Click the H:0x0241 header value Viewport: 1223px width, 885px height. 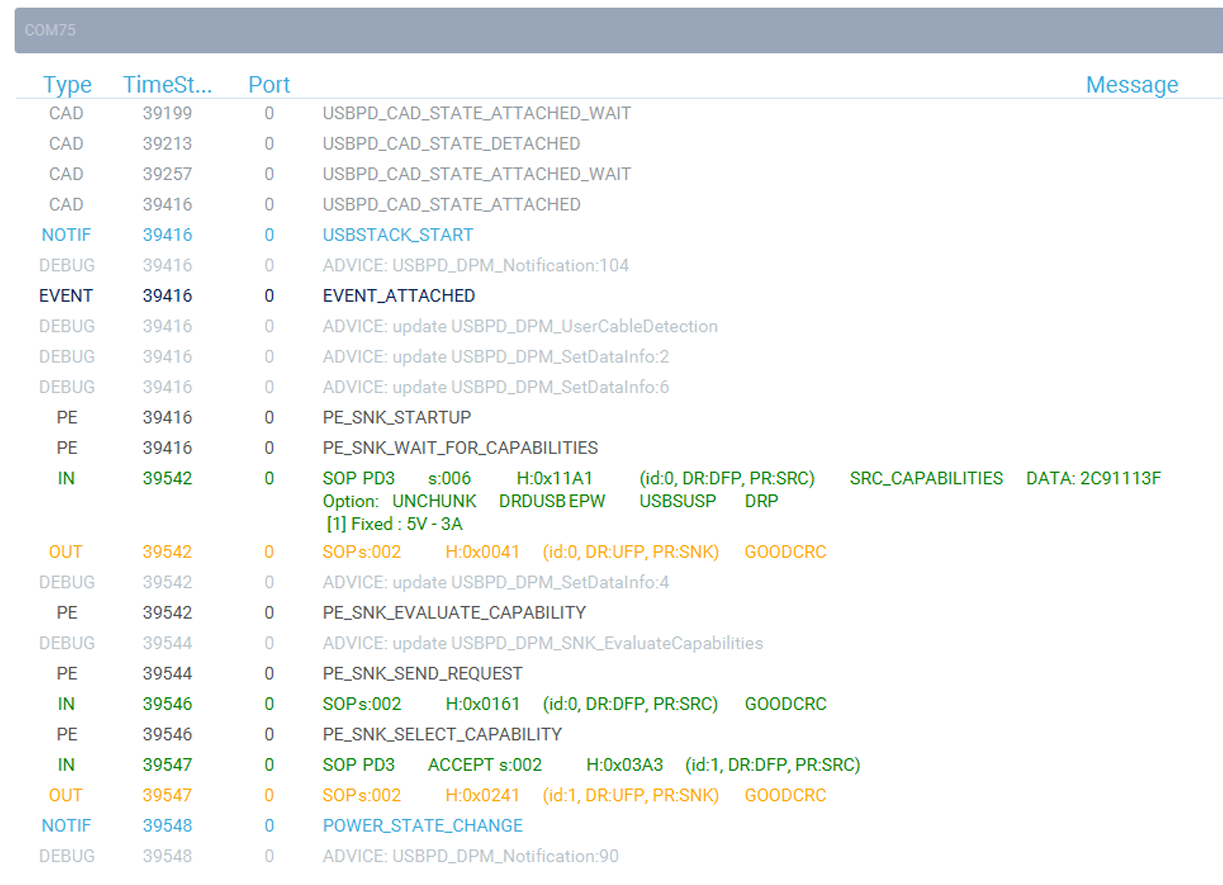483,795
